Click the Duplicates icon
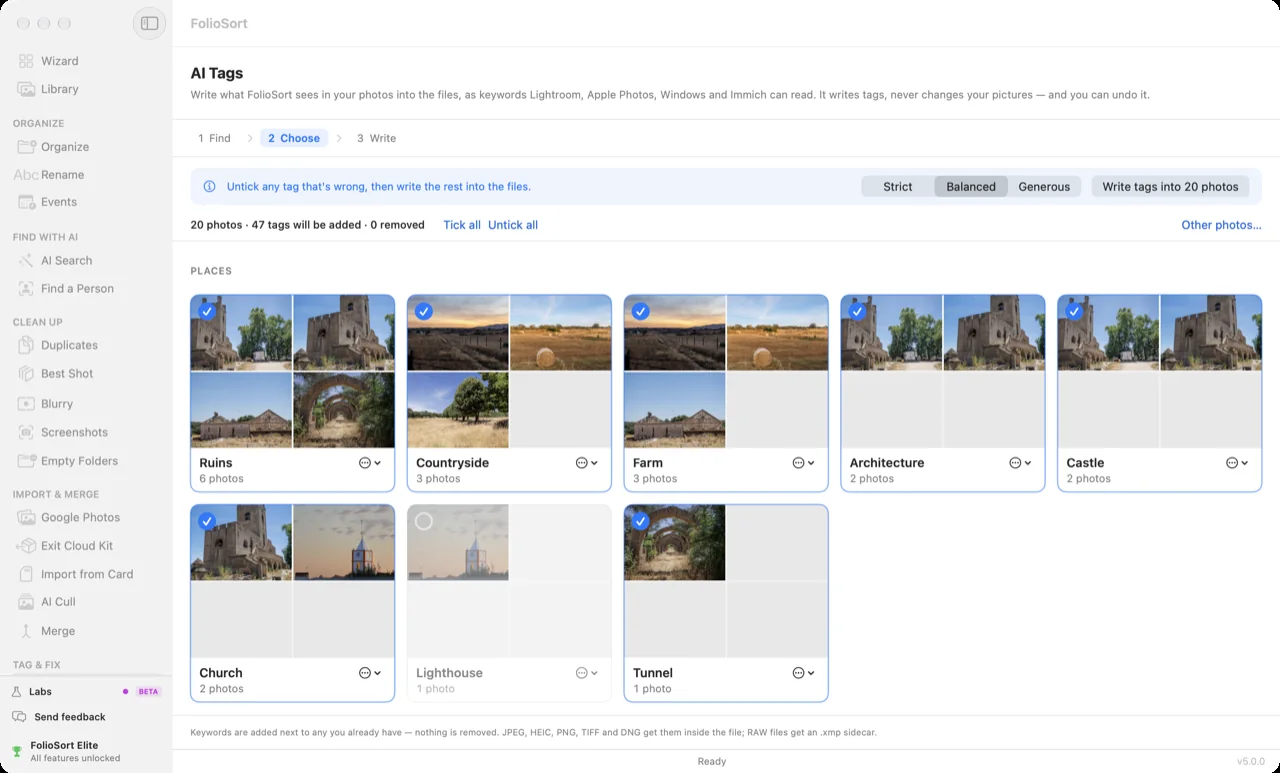The width and height of the screenshot is (1280, 773). coord(26,346)
